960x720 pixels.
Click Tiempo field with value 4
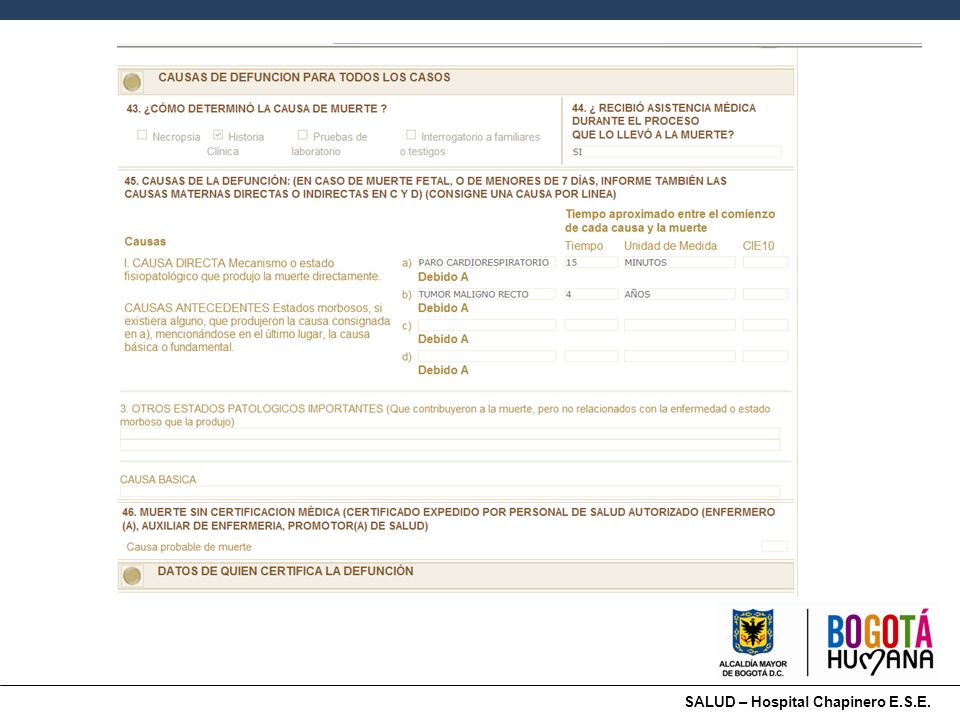point(591,294)
